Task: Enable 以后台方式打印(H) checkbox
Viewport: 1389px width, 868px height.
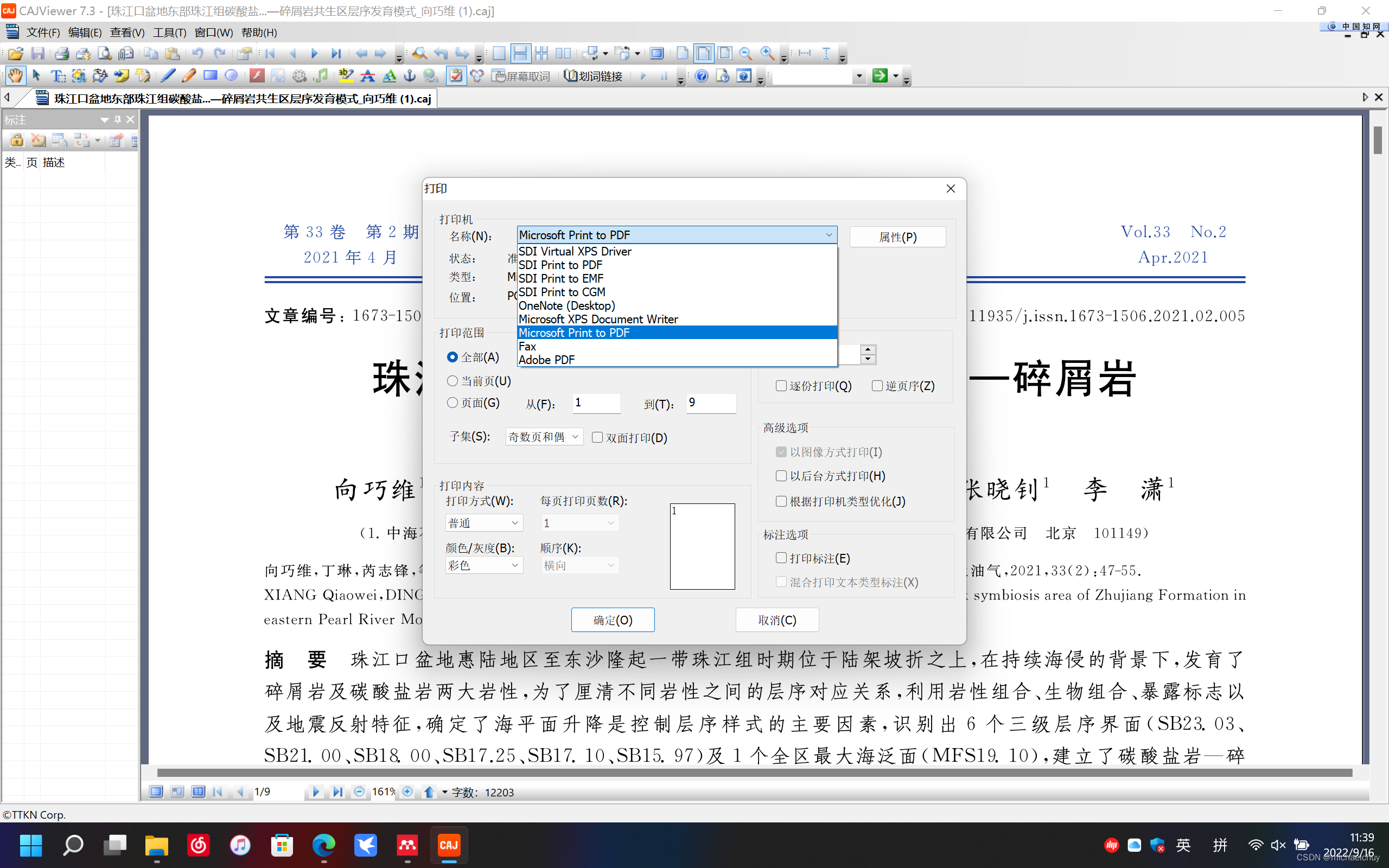Action: pyautogui.click(x=781, y=476)
